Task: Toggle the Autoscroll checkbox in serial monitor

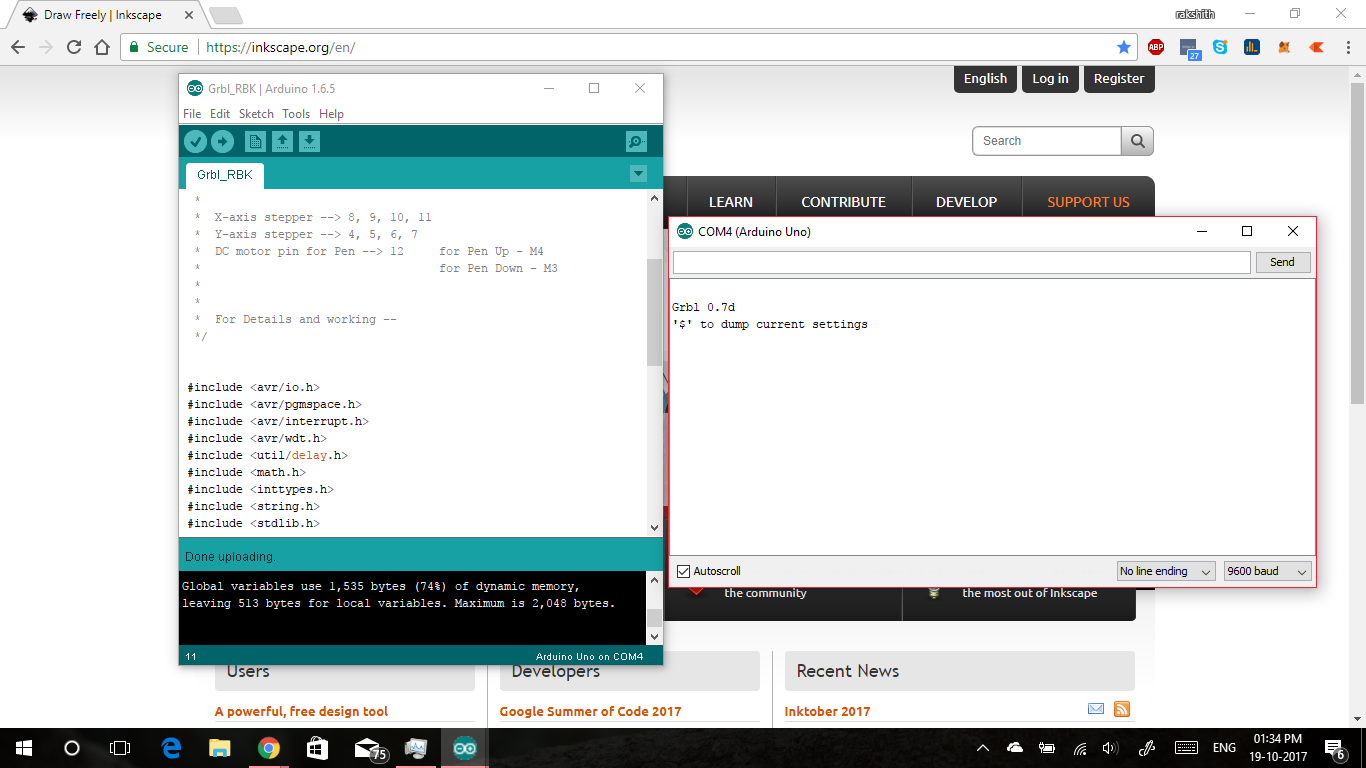Action: (684, 571)
